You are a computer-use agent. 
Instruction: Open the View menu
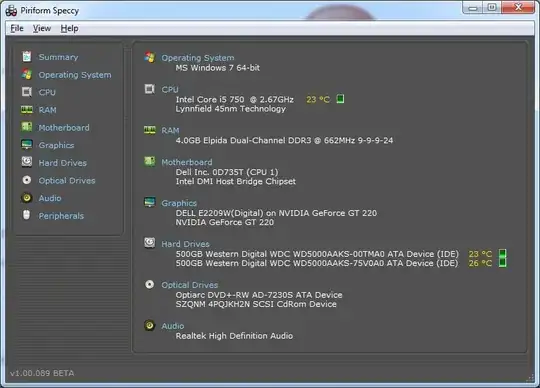(42, 28)
